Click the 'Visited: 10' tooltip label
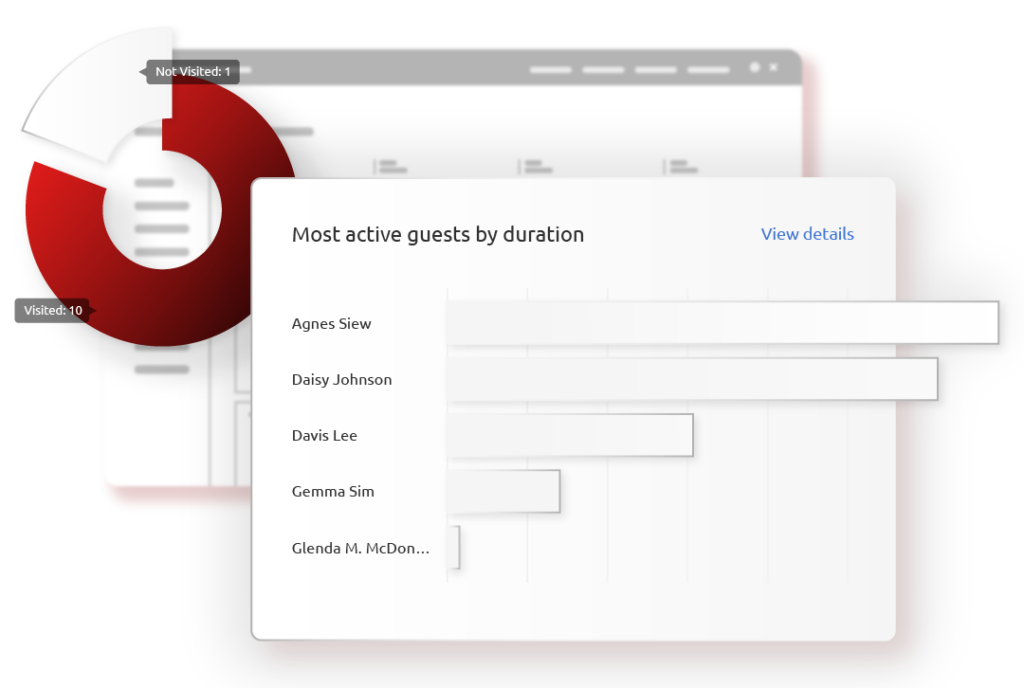 [x=54, y=311]
